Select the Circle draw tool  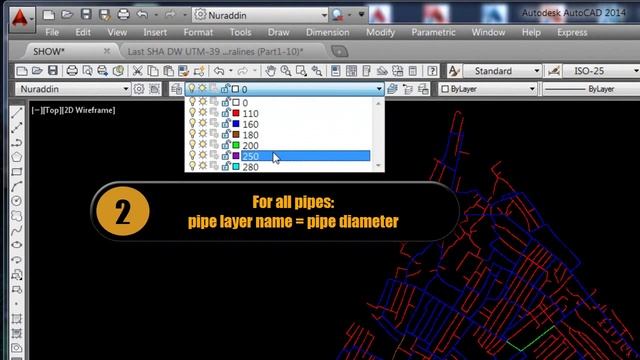coord(16,201)
